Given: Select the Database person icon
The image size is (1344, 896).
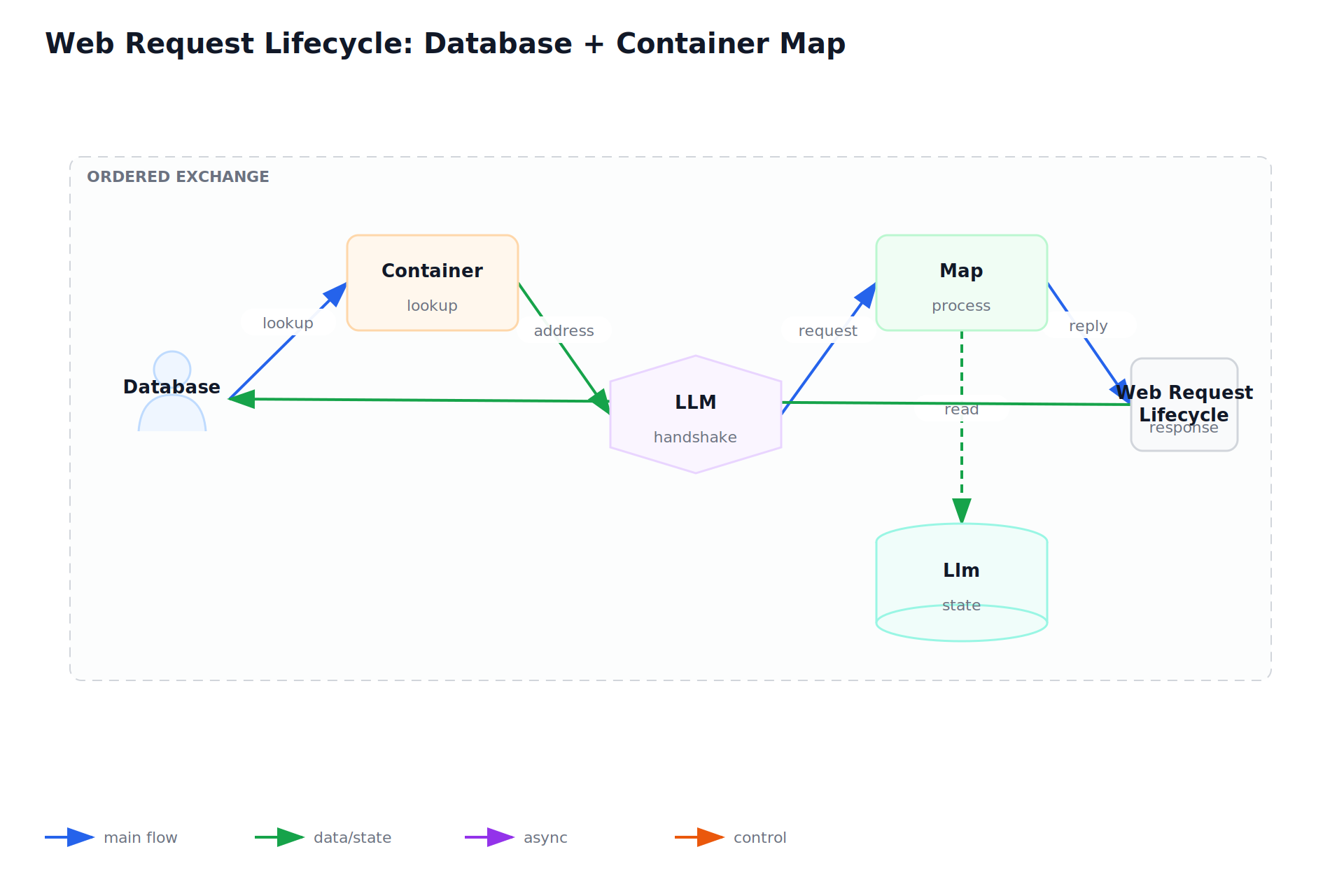Looking at the screenshot, I should click(172, 391).
